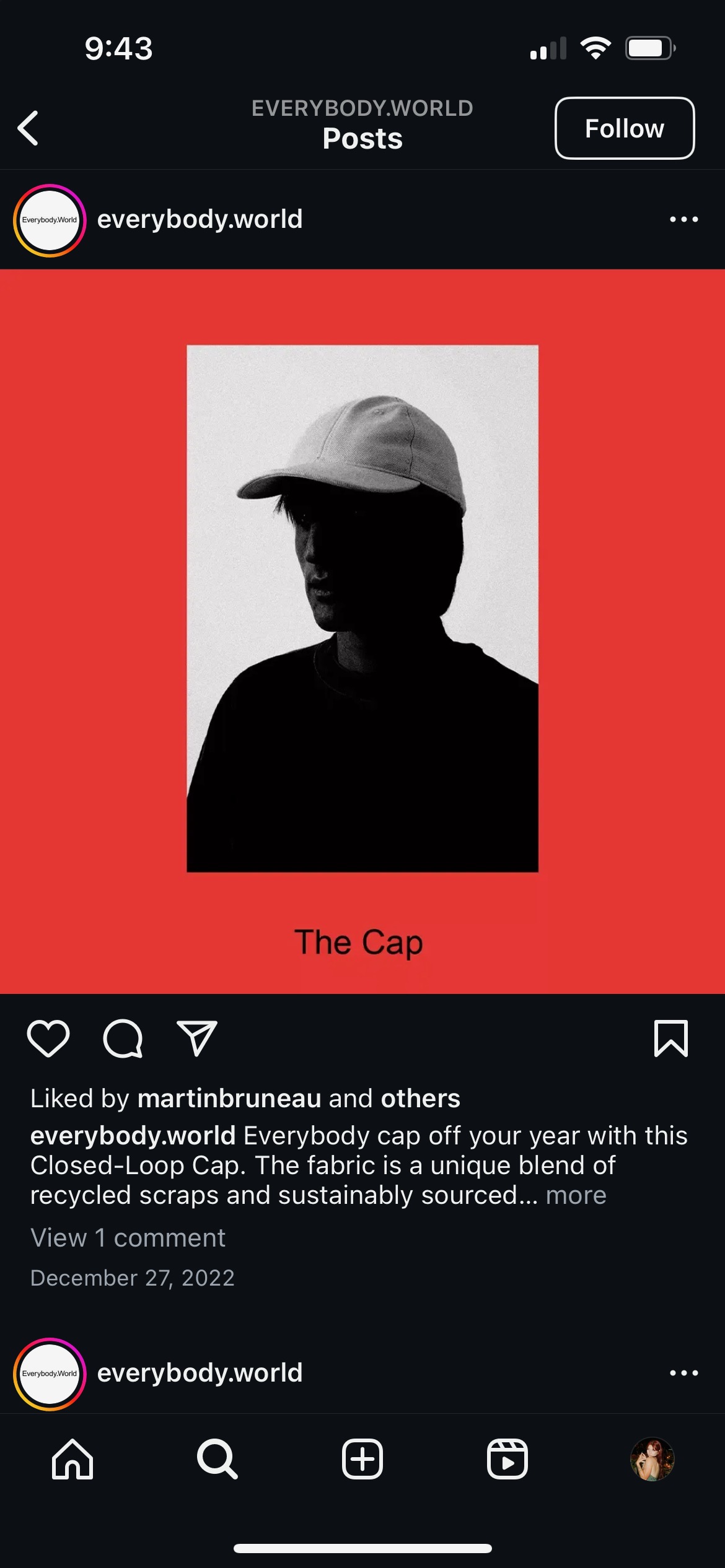Open The Cap post image

point(362,631)
